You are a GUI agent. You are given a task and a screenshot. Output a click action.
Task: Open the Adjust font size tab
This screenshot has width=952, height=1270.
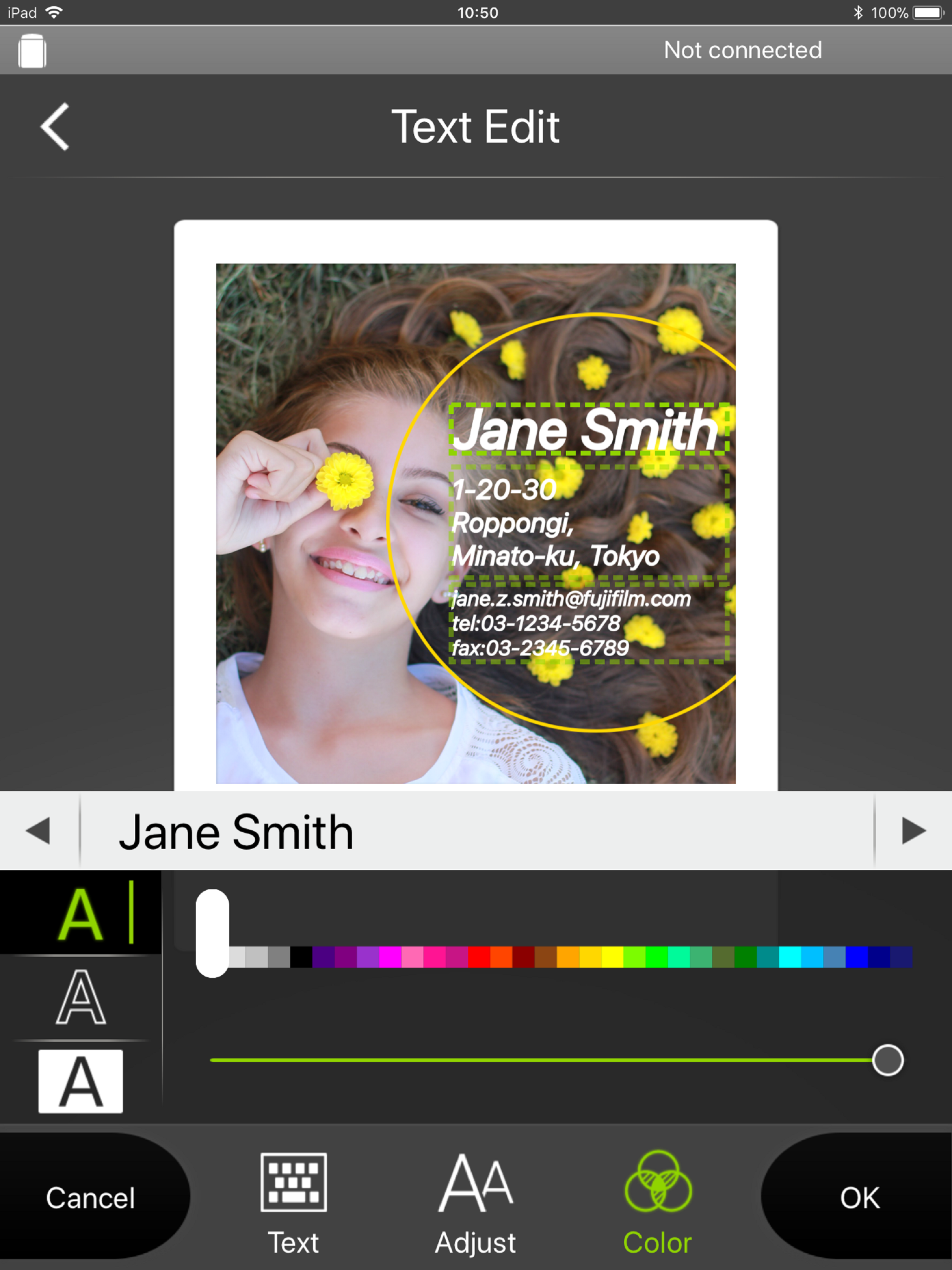pyautogui.click(x=476, y=1204)
